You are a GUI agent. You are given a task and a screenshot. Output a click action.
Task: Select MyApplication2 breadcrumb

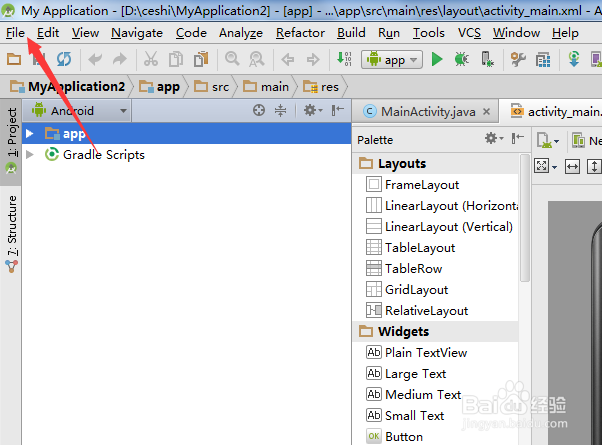point(68,87)
